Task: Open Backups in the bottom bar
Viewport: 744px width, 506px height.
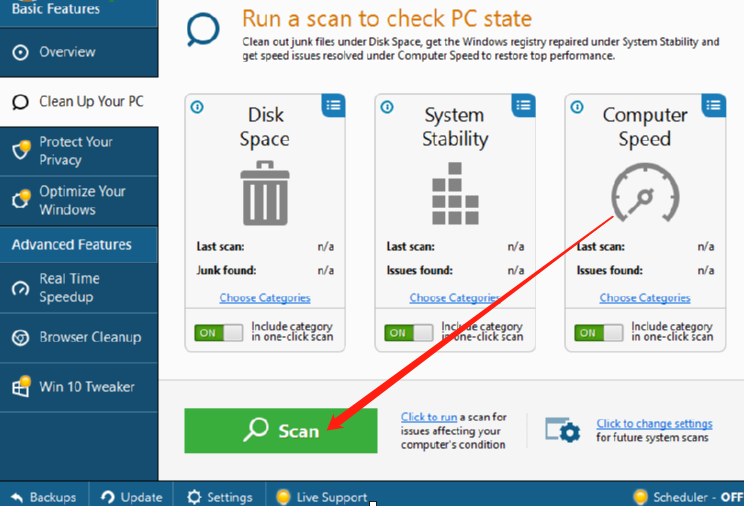Action: (x=44, y=497)
